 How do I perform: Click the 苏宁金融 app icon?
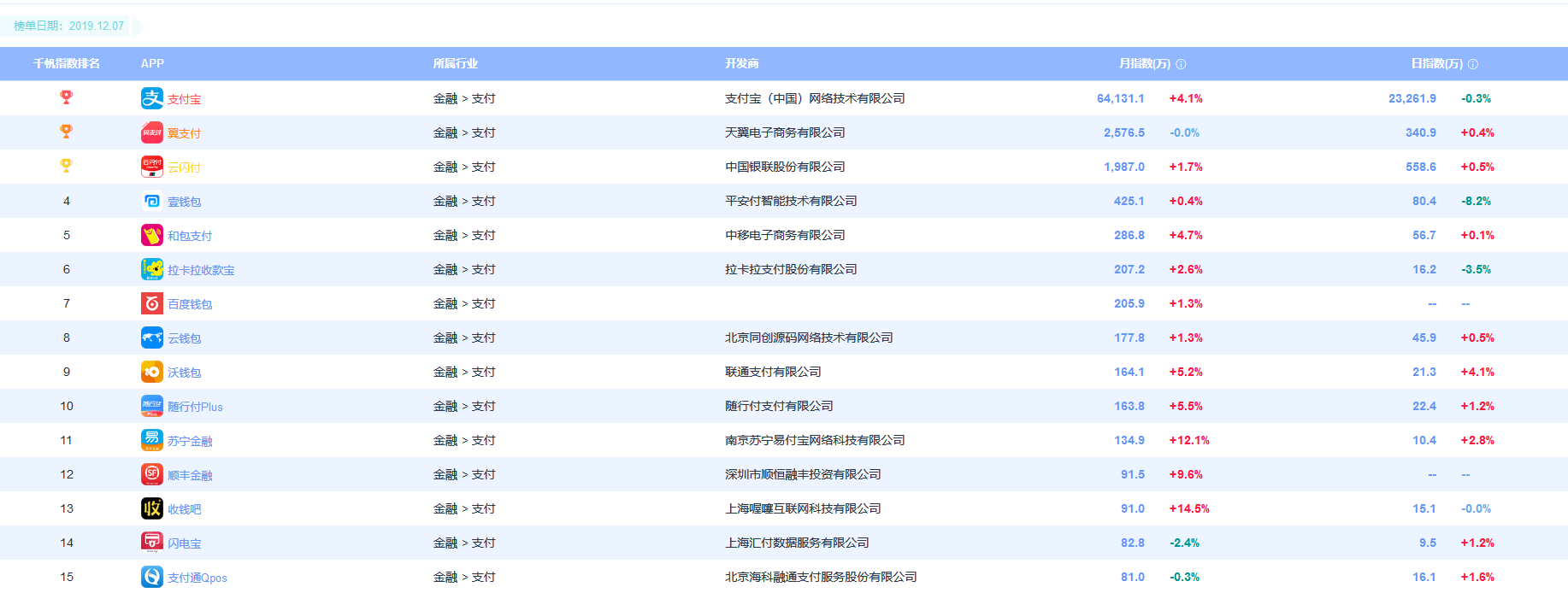[x=152, y=440]
